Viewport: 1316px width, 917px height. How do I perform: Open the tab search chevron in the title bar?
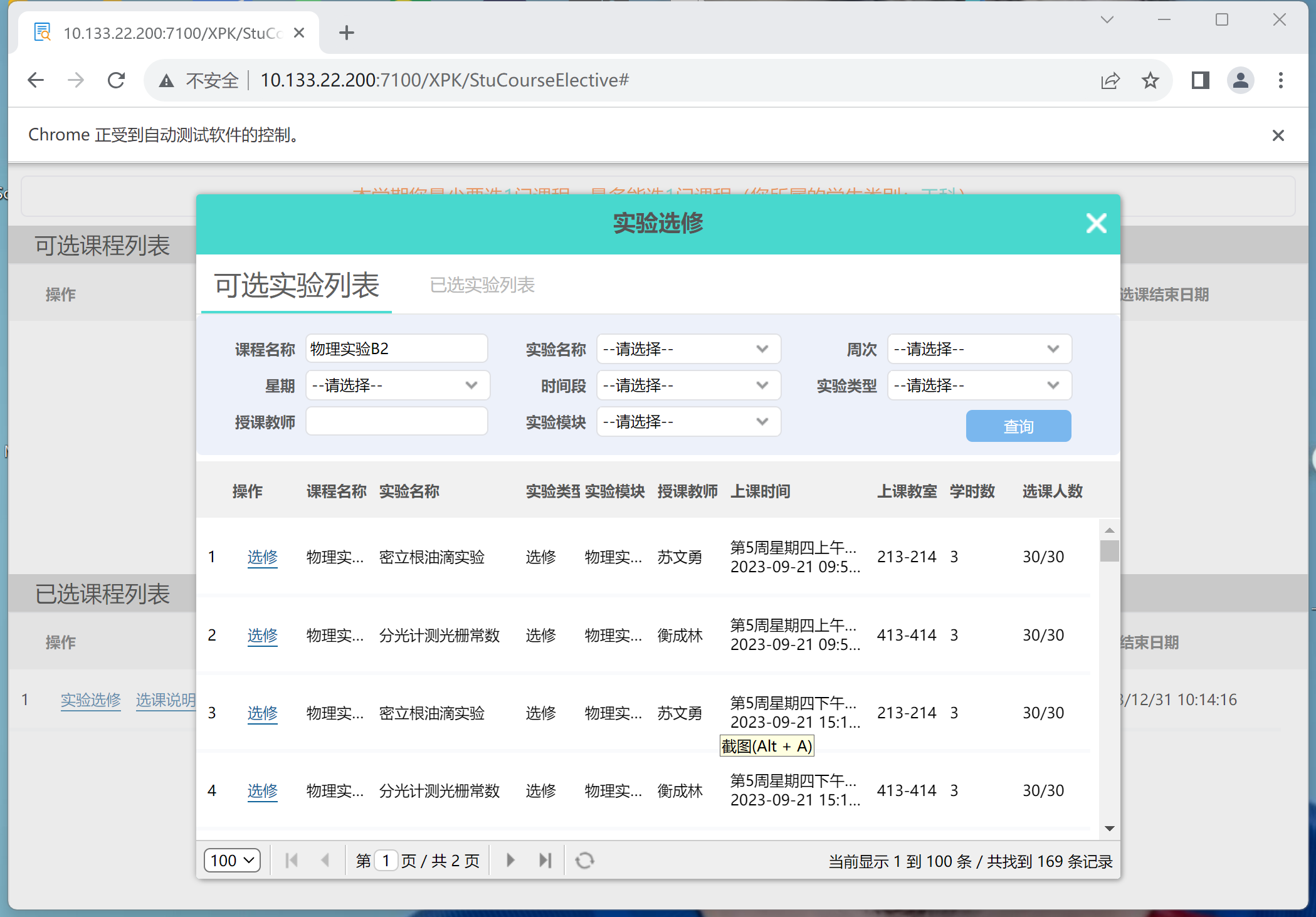pos(1107,20)
